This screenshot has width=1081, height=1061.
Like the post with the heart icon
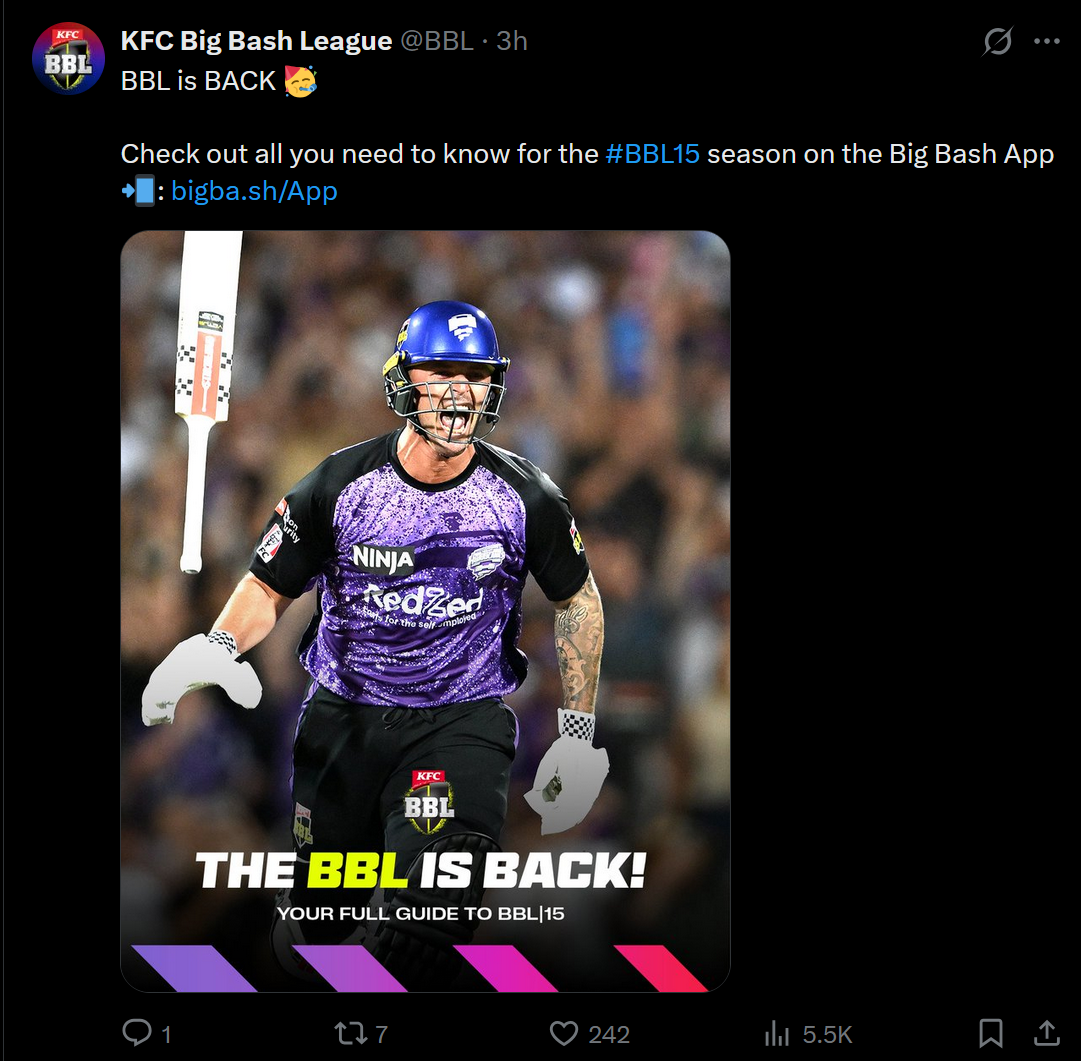pyautogui.click(x=564, y=1033)
